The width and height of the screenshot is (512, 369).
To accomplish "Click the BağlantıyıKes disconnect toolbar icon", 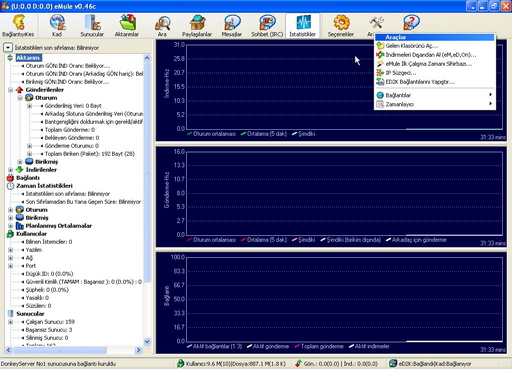I will [18, 25].
